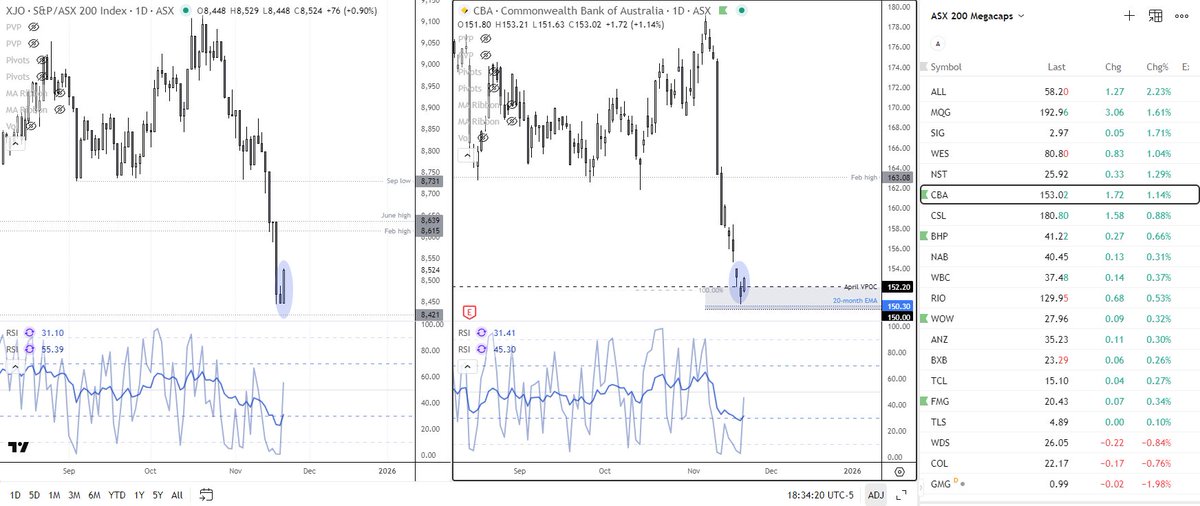
Task: Click RSI 45.30 indicator icon on CBA chart
Action: coord(484,350)
